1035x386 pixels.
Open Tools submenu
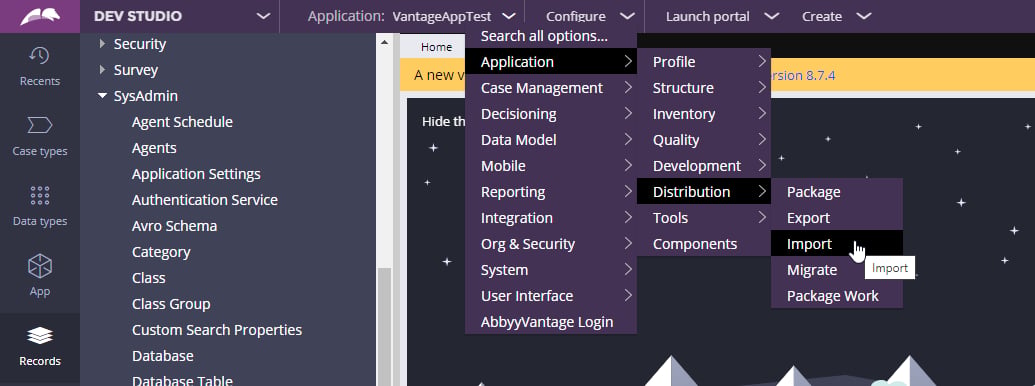(x=704, y=218)
